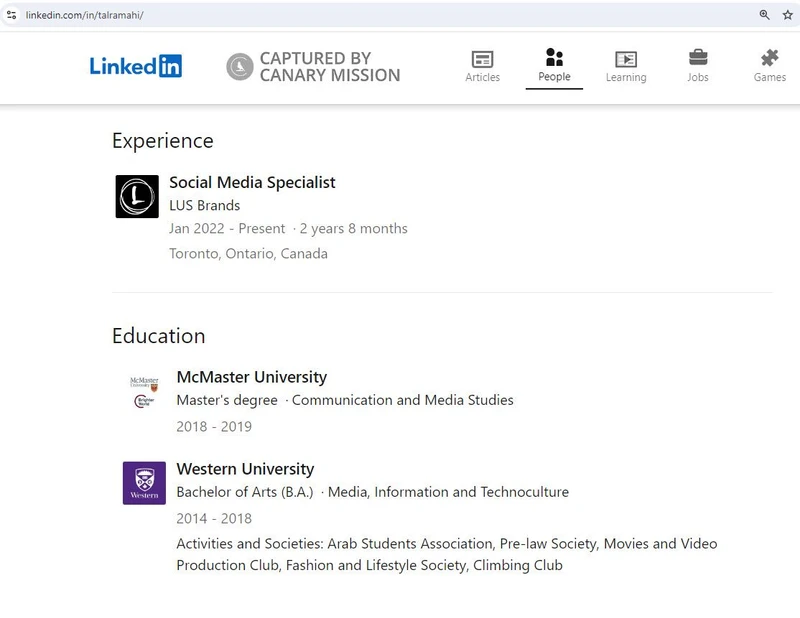This screenshot has width=800, height=618.
Task: Select the Games puzzle icon
Action: pyautogui.click(x=769, y=58)
